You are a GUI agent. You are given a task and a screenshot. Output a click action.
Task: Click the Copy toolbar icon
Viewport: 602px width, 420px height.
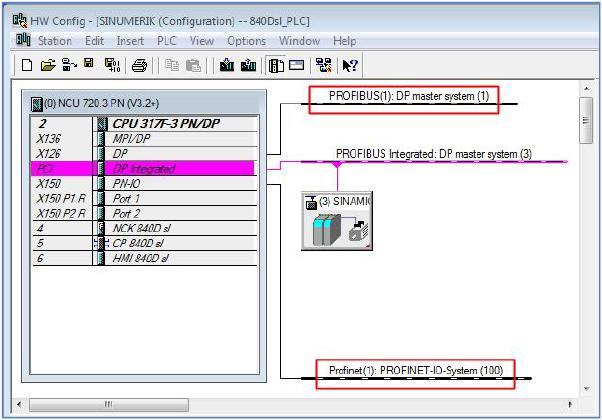point(172,65)
